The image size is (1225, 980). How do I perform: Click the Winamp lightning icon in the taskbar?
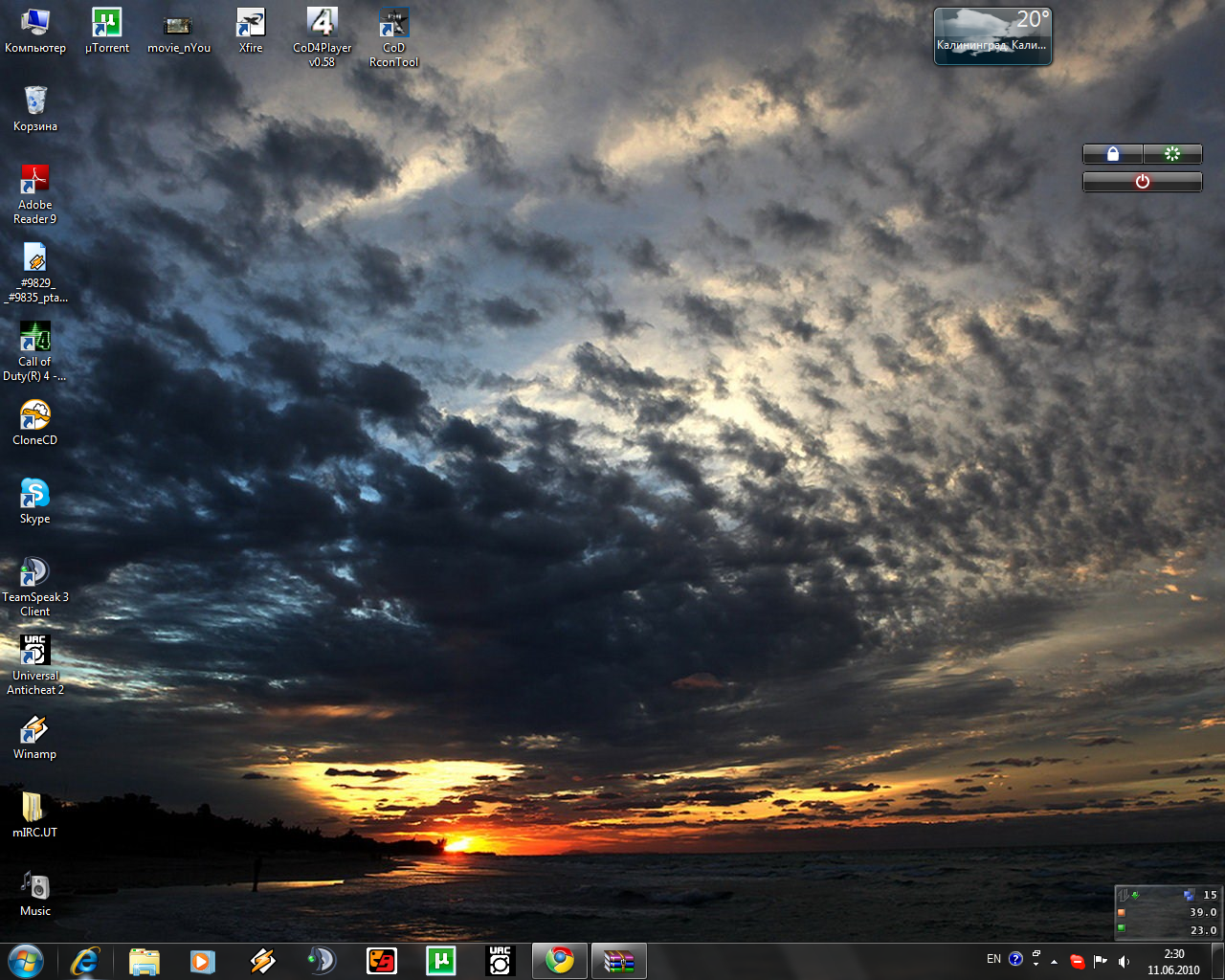pyautogui.click(x=262, y=961)
